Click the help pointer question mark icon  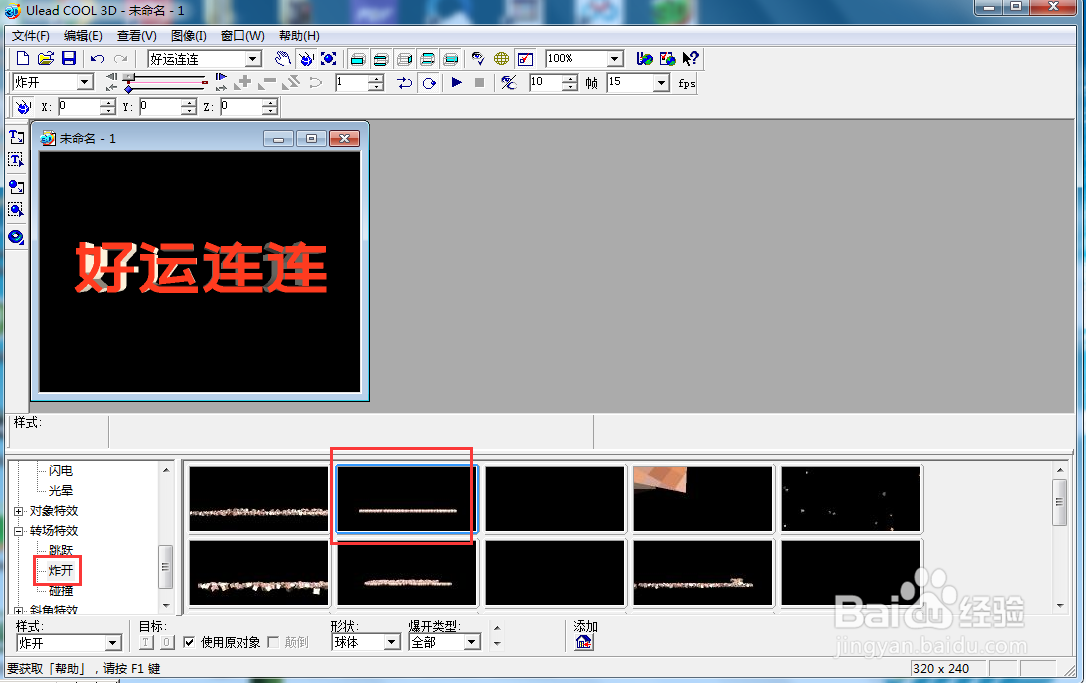(691, 59)
